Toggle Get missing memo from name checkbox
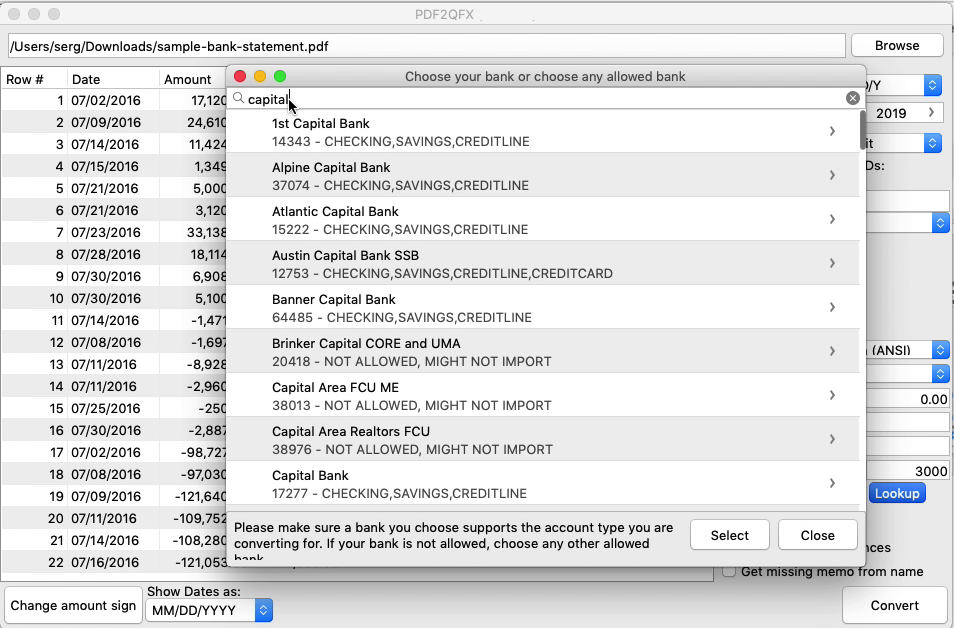The height and width of the screenshot is (628, 954). coord(729,571)
